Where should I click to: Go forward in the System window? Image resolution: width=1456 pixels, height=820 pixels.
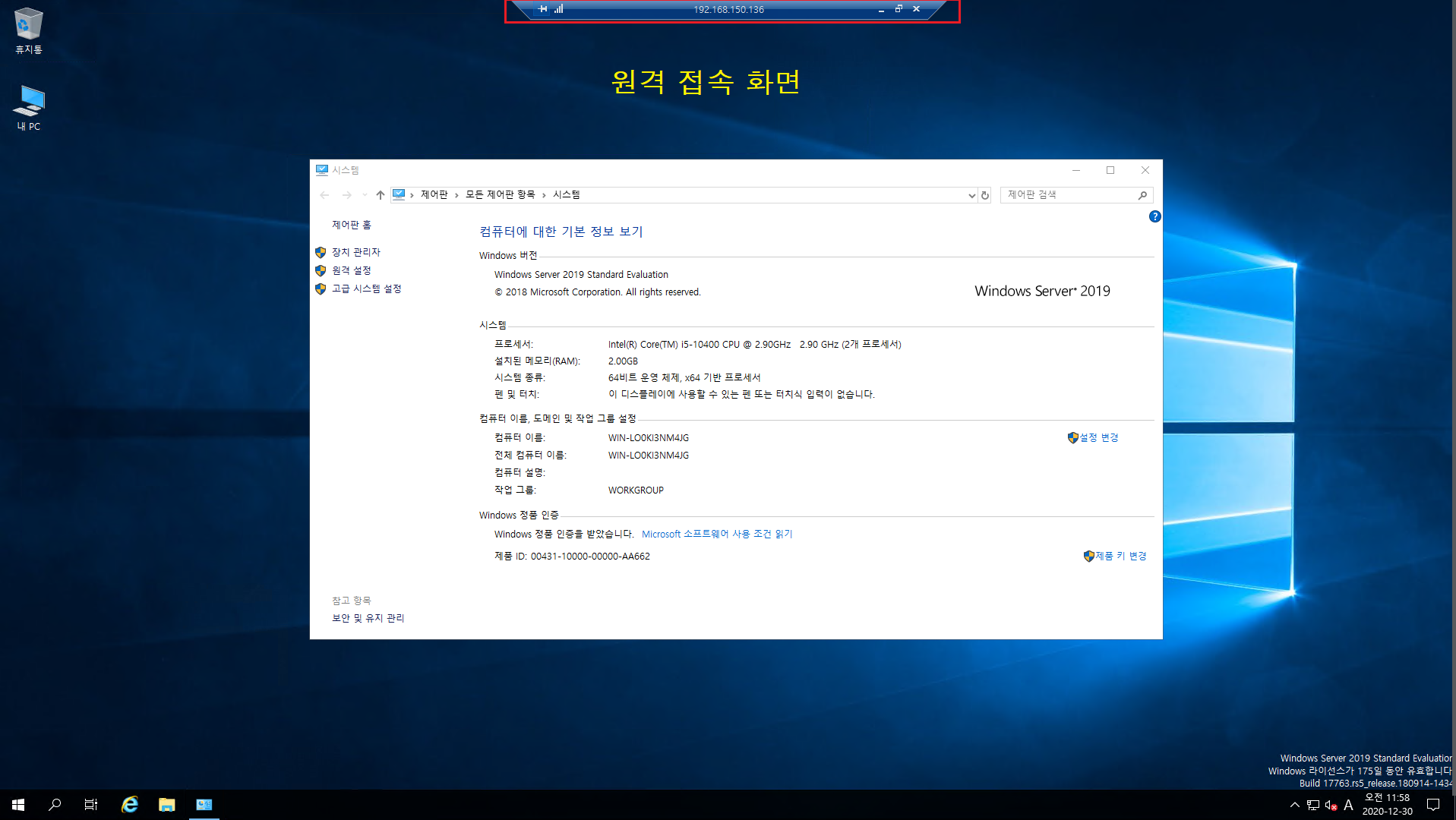(346, 195)
